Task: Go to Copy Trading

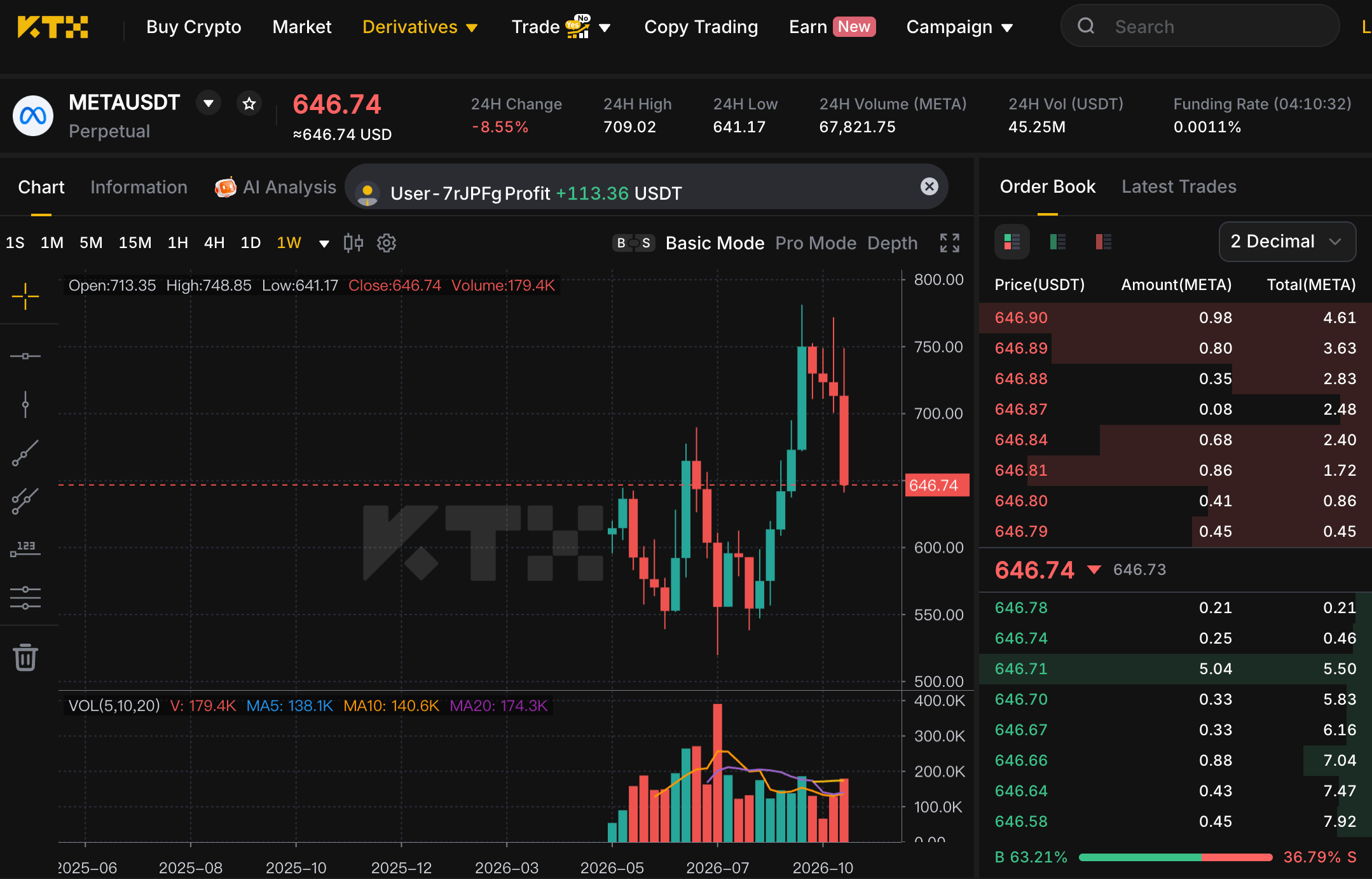Action: click(x=701, y=27)
